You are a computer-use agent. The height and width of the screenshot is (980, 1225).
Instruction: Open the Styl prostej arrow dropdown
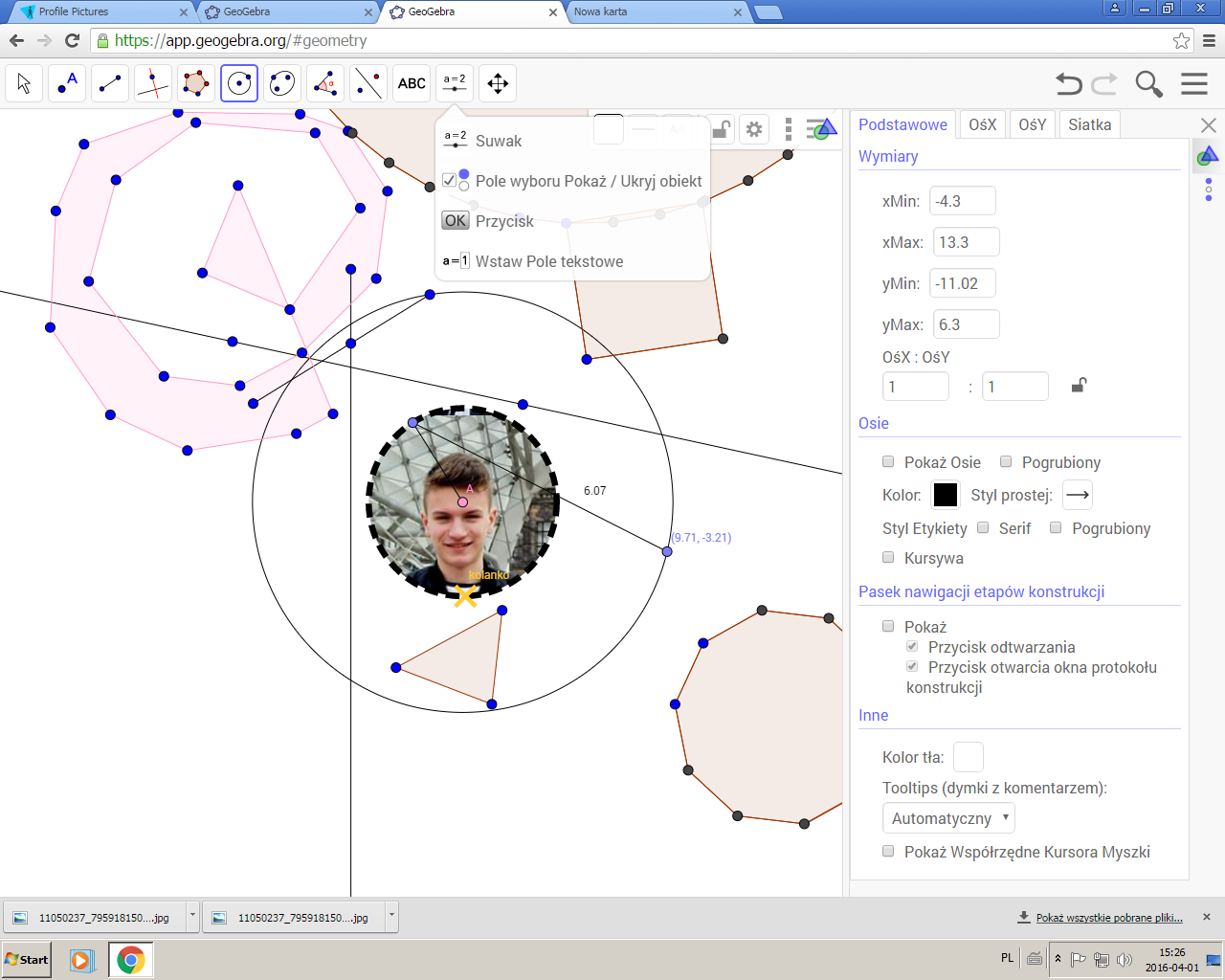pos(1077,495)
